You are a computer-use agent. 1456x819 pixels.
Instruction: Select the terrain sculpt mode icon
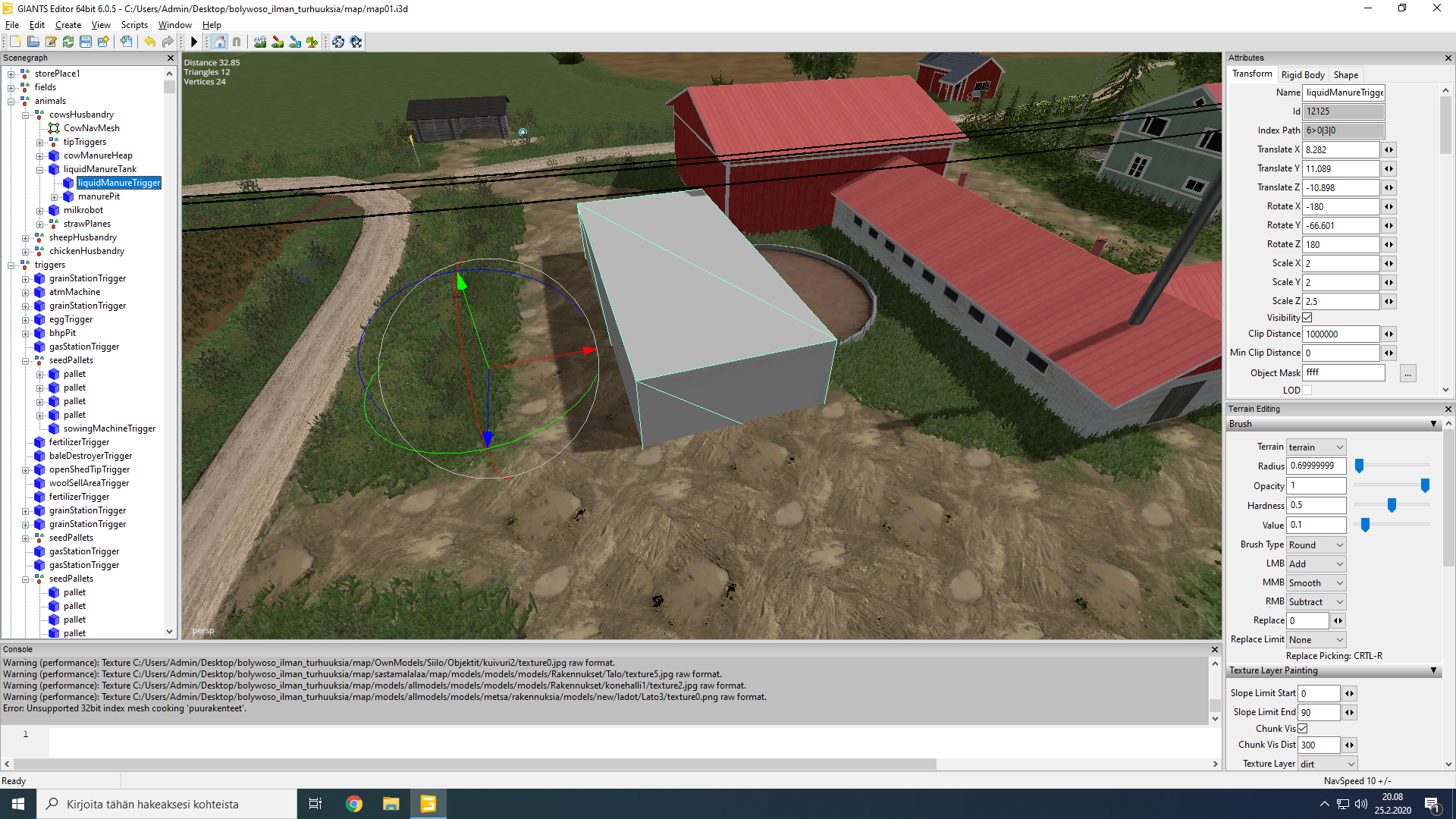click(260, 42)
